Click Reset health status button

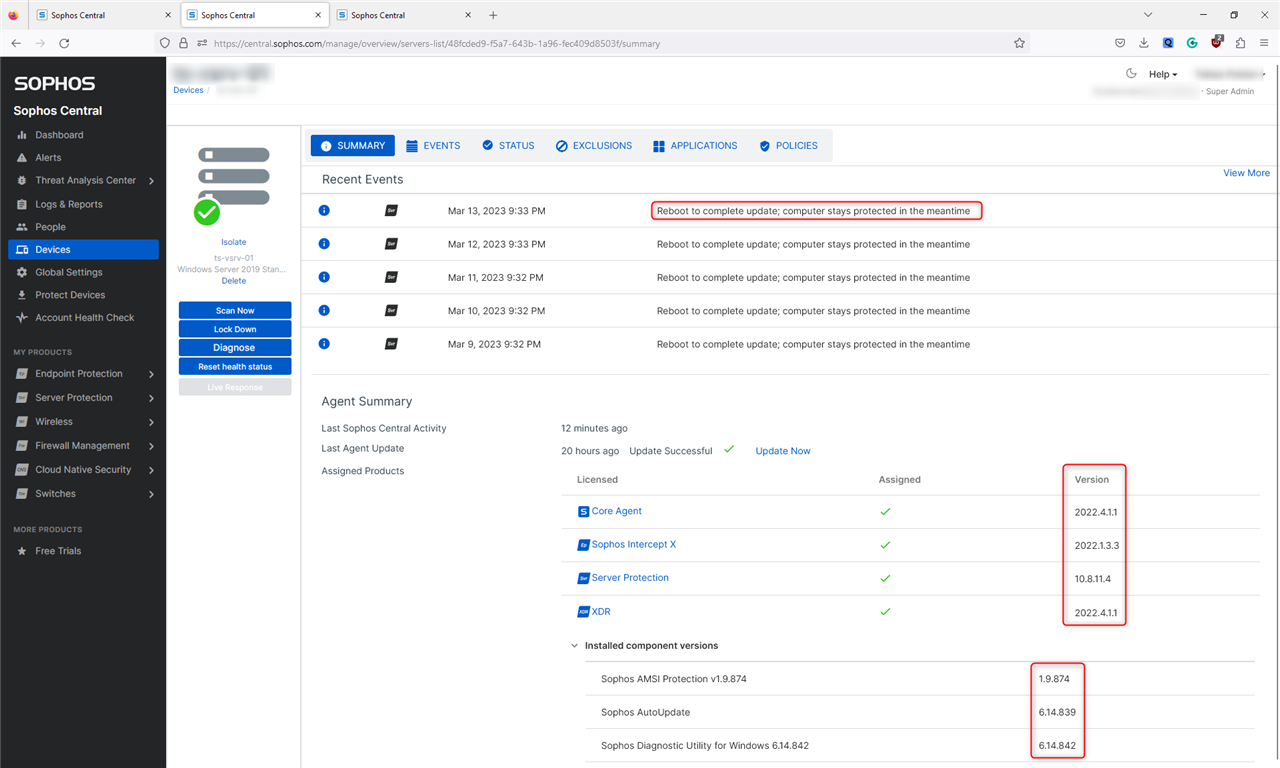click(235, 367)
